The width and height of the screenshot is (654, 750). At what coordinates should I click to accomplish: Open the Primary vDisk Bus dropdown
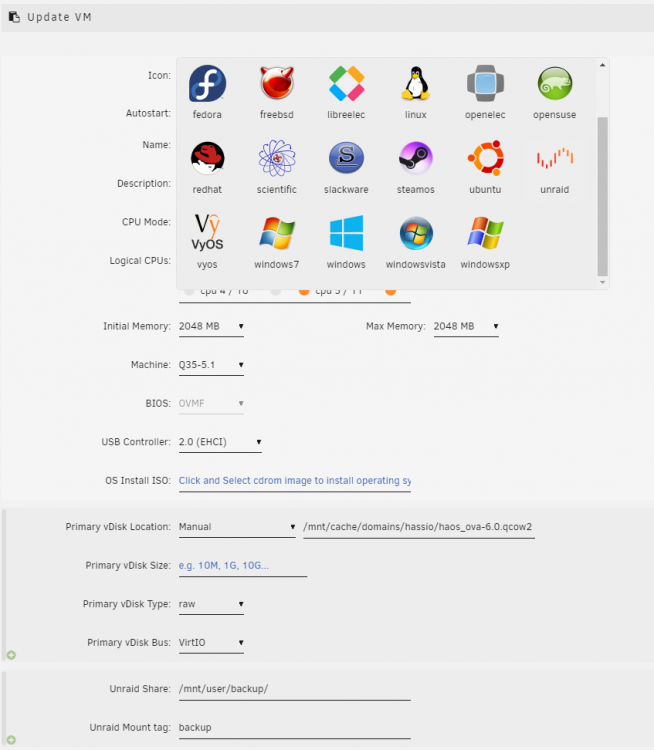coord(211,643)
